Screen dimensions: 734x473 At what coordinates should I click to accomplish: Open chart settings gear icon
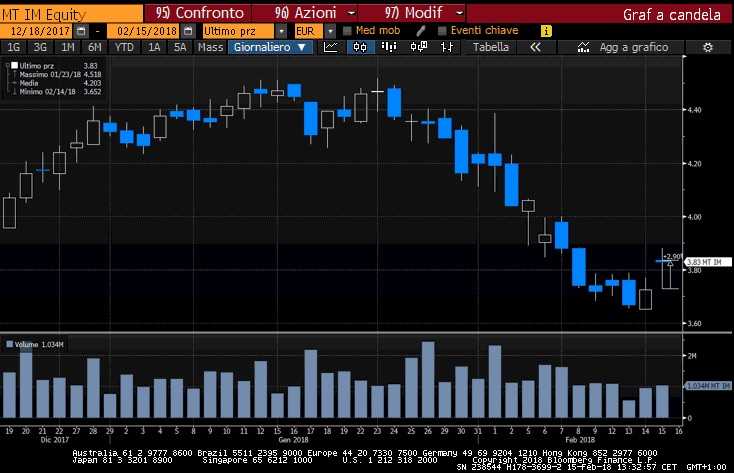pyautogui.click(x=708, y=47)
